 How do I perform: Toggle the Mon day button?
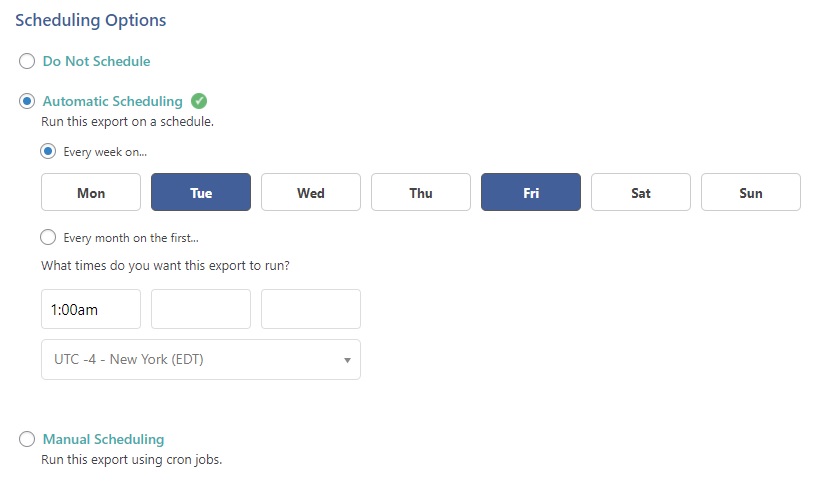click(x=91, y=192)
